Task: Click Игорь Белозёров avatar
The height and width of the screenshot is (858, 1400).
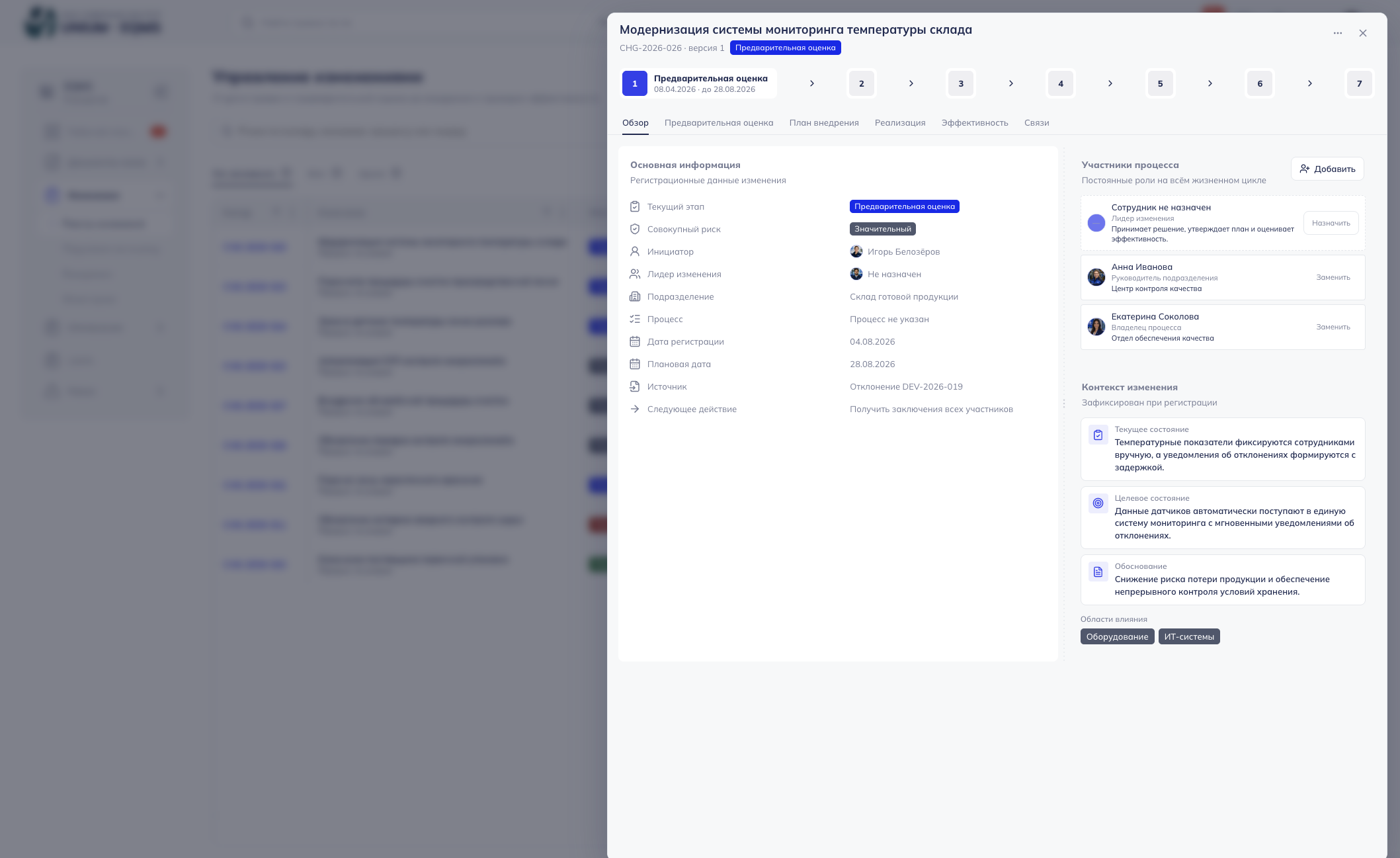Action: (x=856, y=251)
